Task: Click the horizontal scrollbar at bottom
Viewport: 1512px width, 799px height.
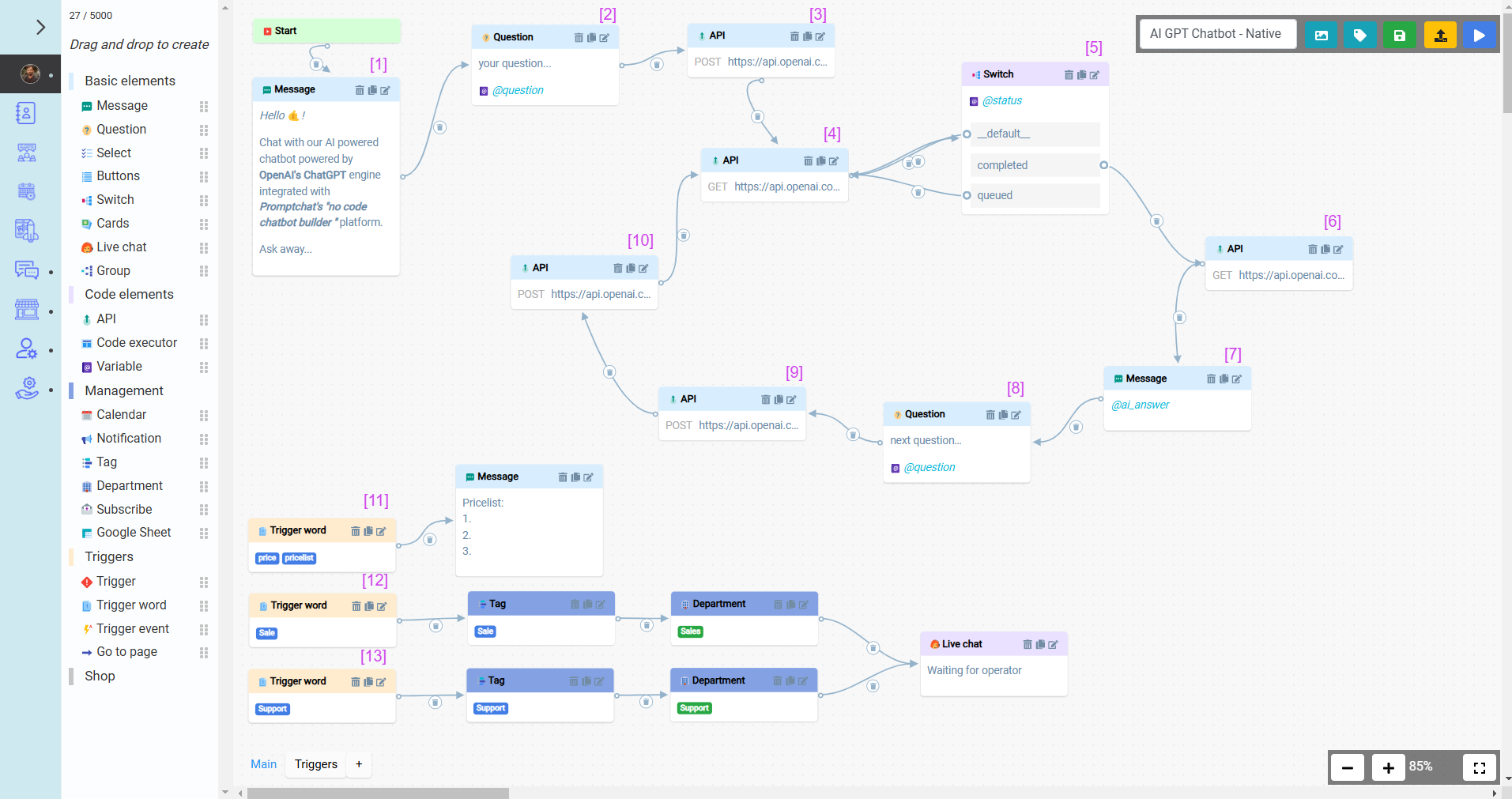Action: pos(378,793)
